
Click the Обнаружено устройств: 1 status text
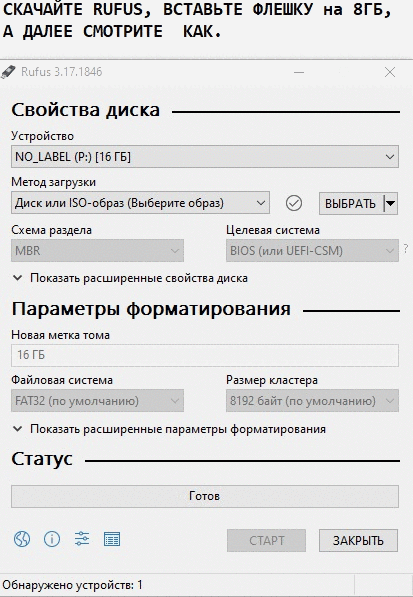pyautogui.click(x=72, y=585)
